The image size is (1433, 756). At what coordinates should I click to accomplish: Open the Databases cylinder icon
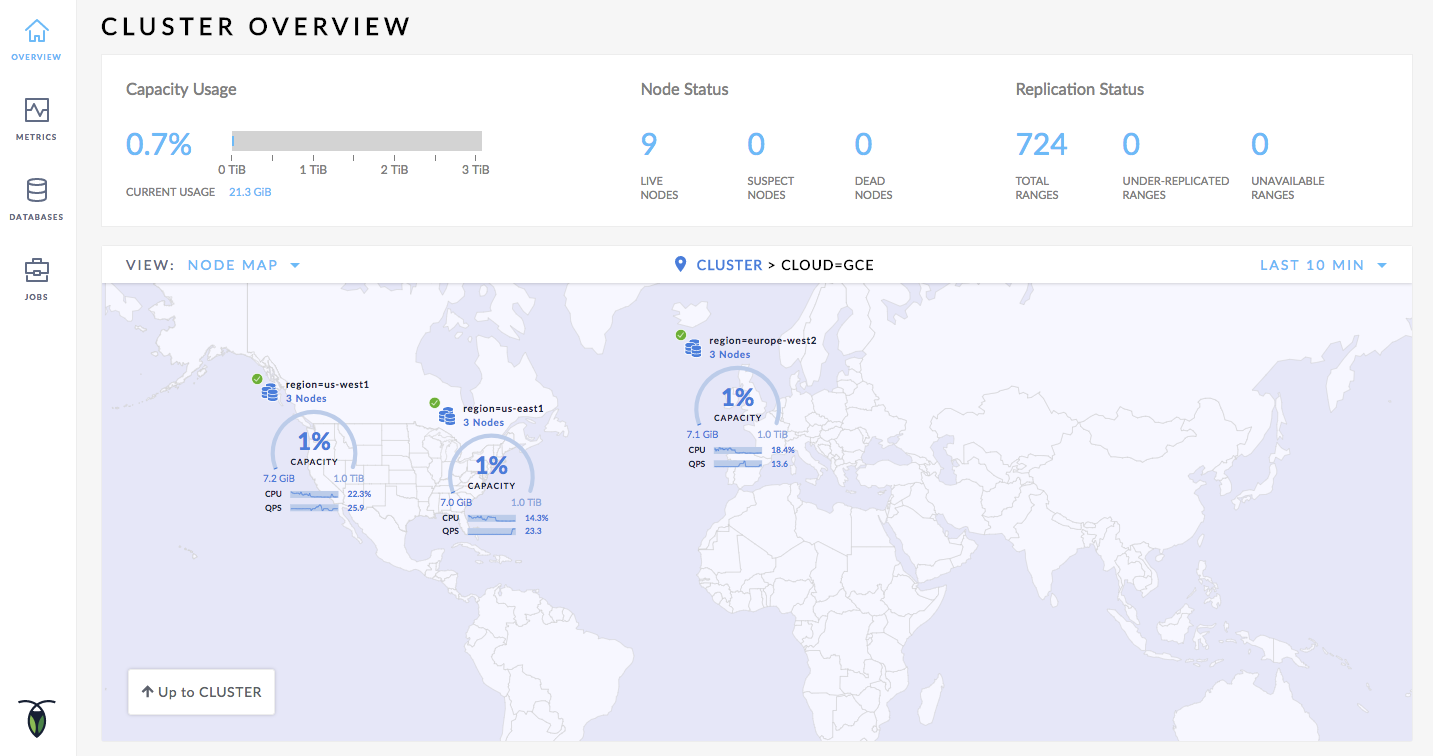tap(37, 190)
